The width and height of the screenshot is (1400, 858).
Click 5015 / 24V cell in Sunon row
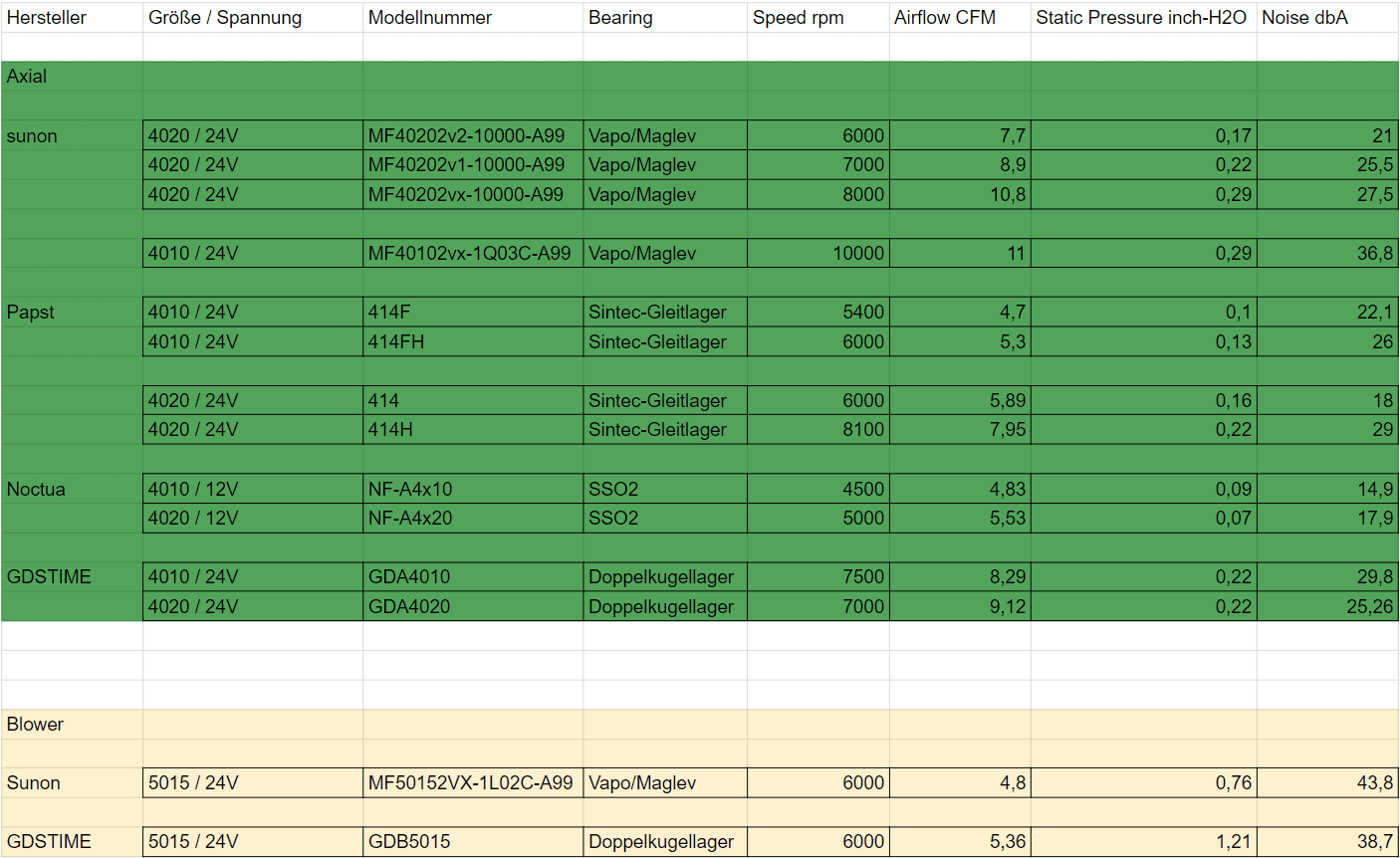[x=253, y=783]
